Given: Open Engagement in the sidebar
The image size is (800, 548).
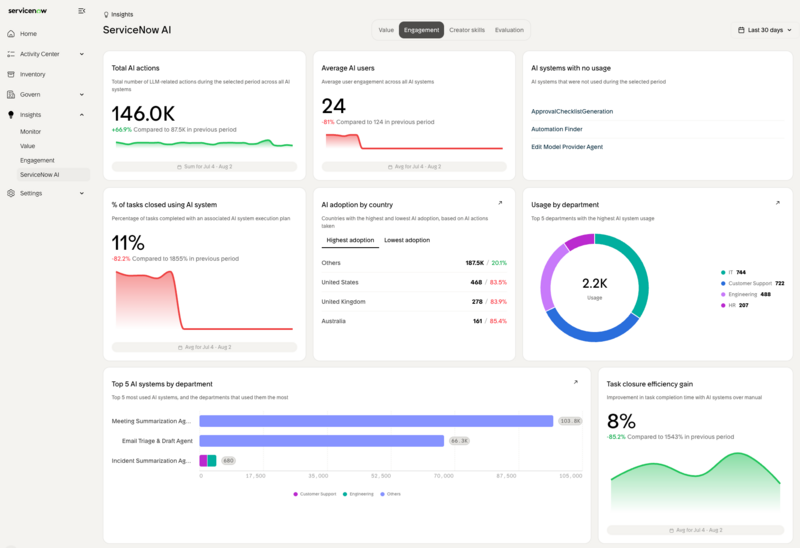Looking at the screenshot, I should click(37, 160).
